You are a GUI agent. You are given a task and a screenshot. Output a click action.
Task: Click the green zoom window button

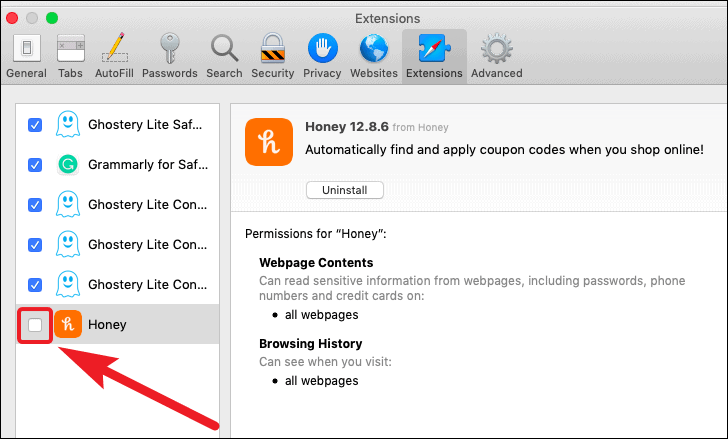pyautogui.click(x=52, y=18)
